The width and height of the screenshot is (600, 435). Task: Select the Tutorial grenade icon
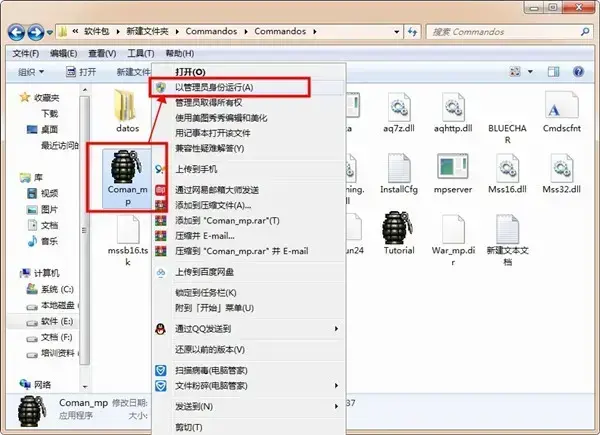(398, 228)
